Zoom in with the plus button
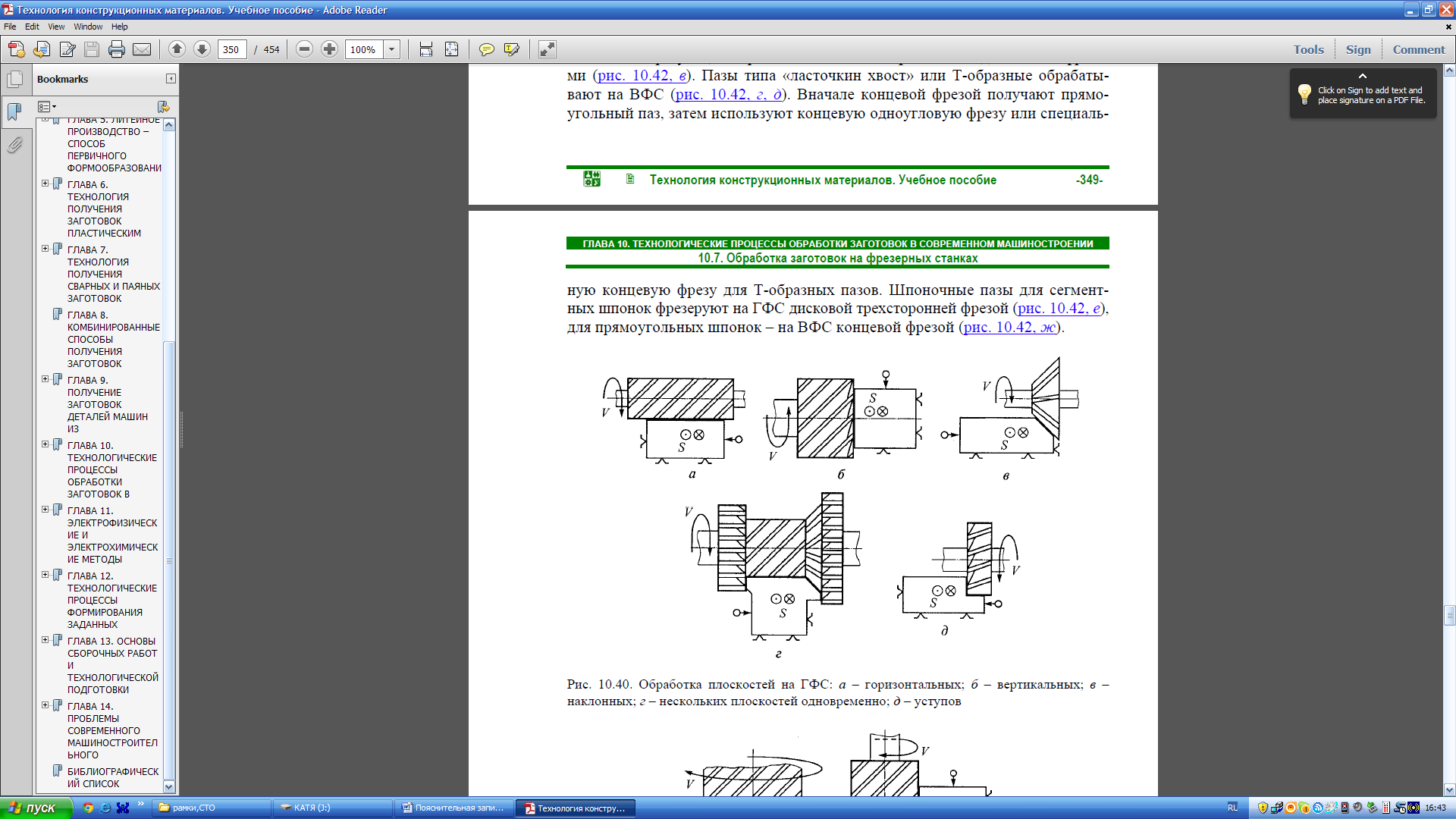Screen dimensions: 1456x819 [329, 49]
